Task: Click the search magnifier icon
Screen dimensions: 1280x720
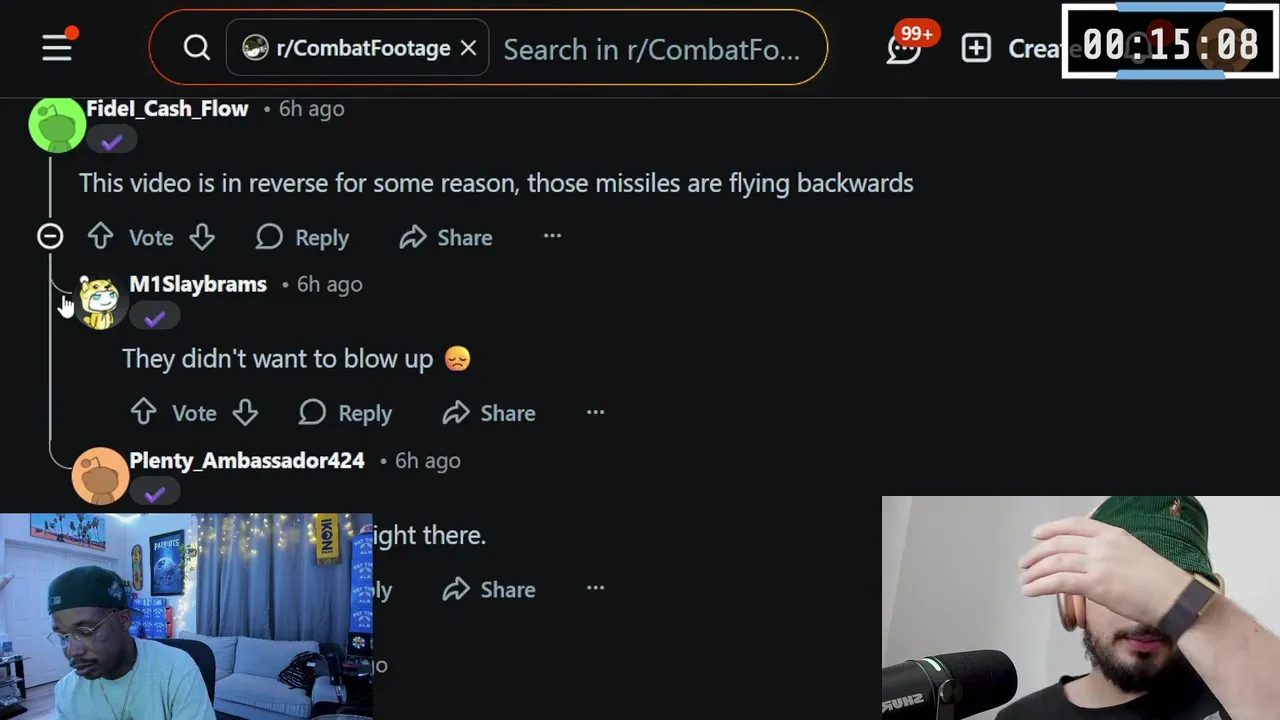Action: (x=197, y=47)
